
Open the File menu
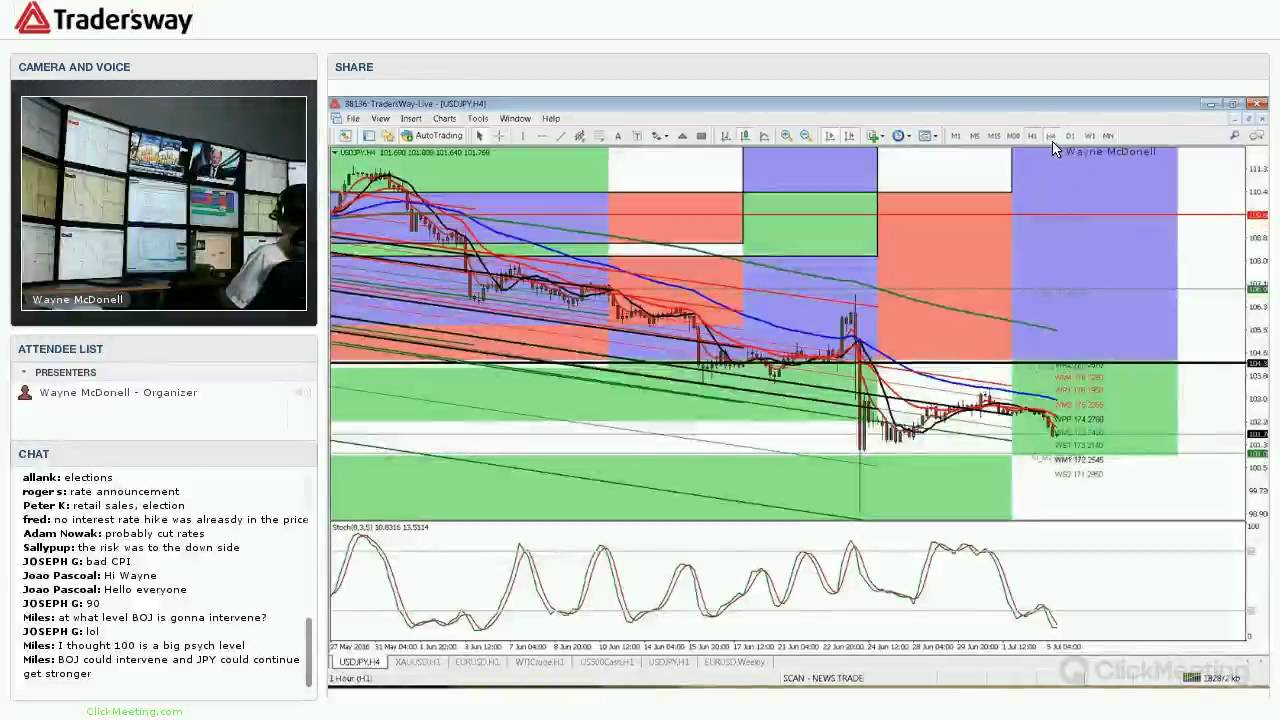(353, 119)
